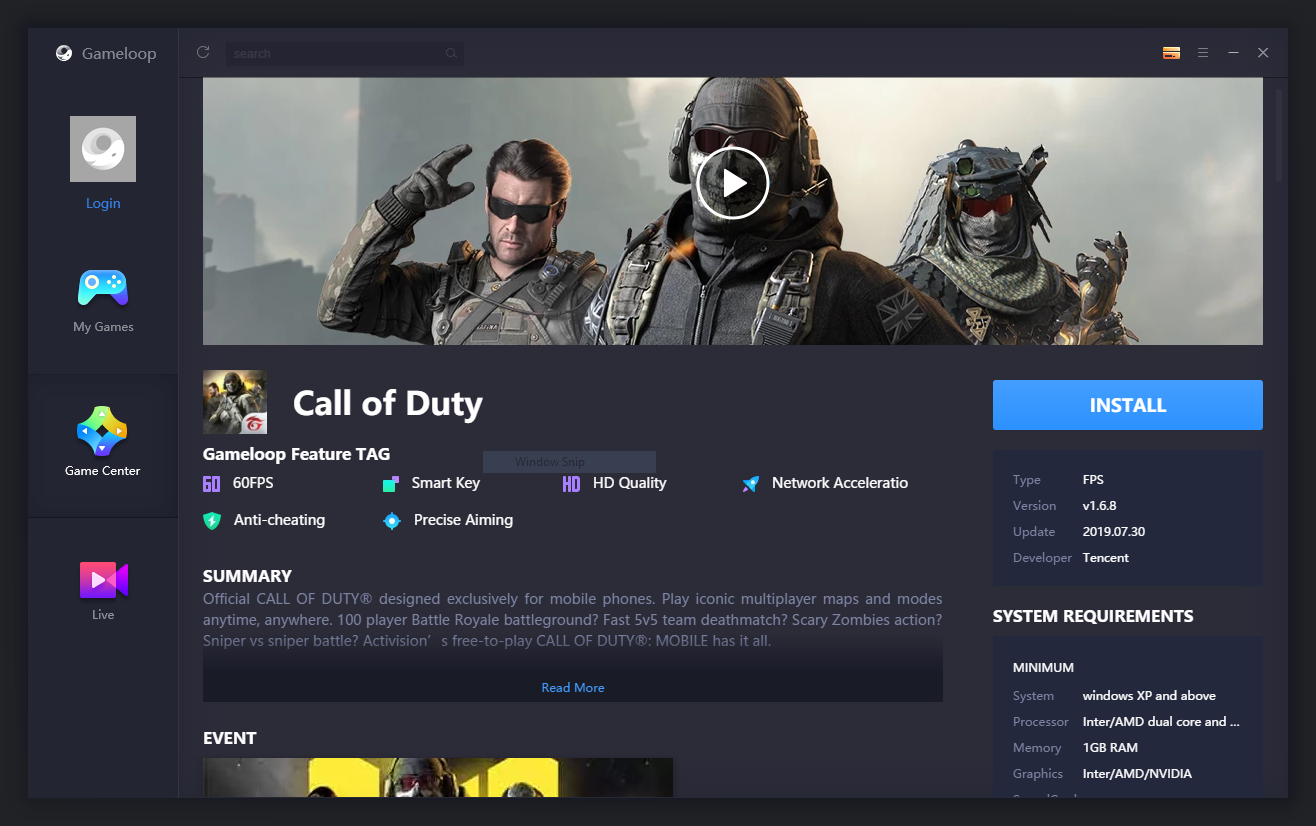Click the HD Quality feature icon

pos(571,484)
